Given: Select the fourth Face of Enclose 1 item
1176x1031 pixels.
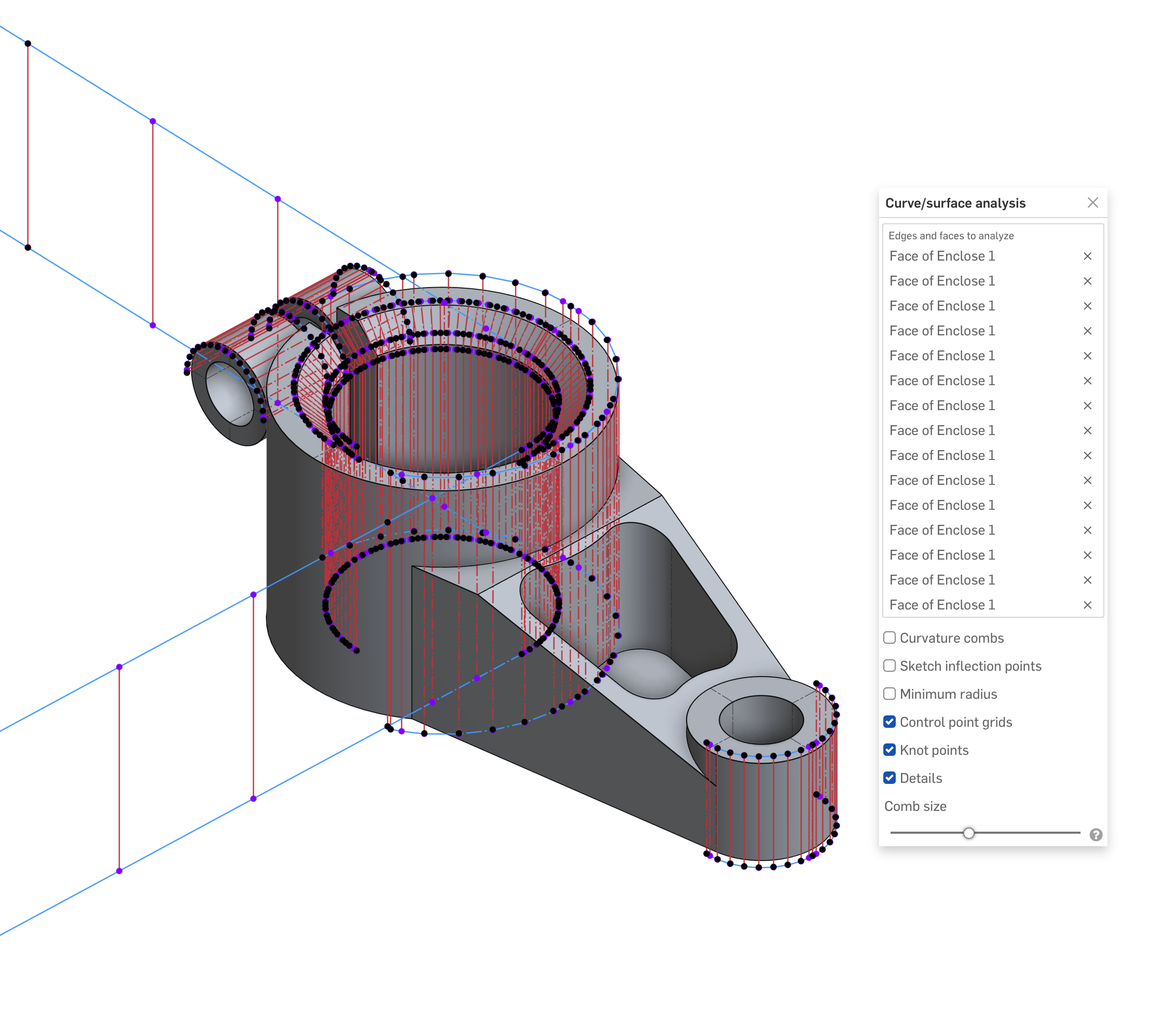Looking at the screenshot, I should (941, 331).
